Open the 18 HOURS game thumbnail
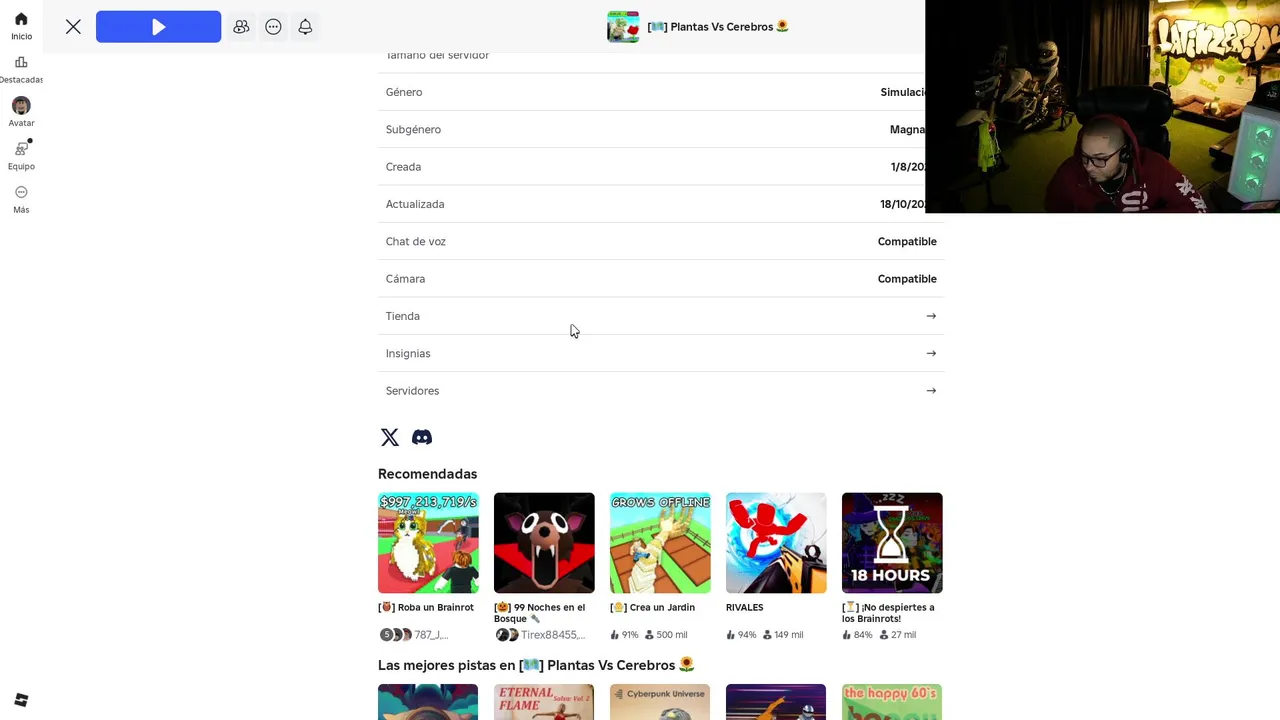 pos(892,543)
